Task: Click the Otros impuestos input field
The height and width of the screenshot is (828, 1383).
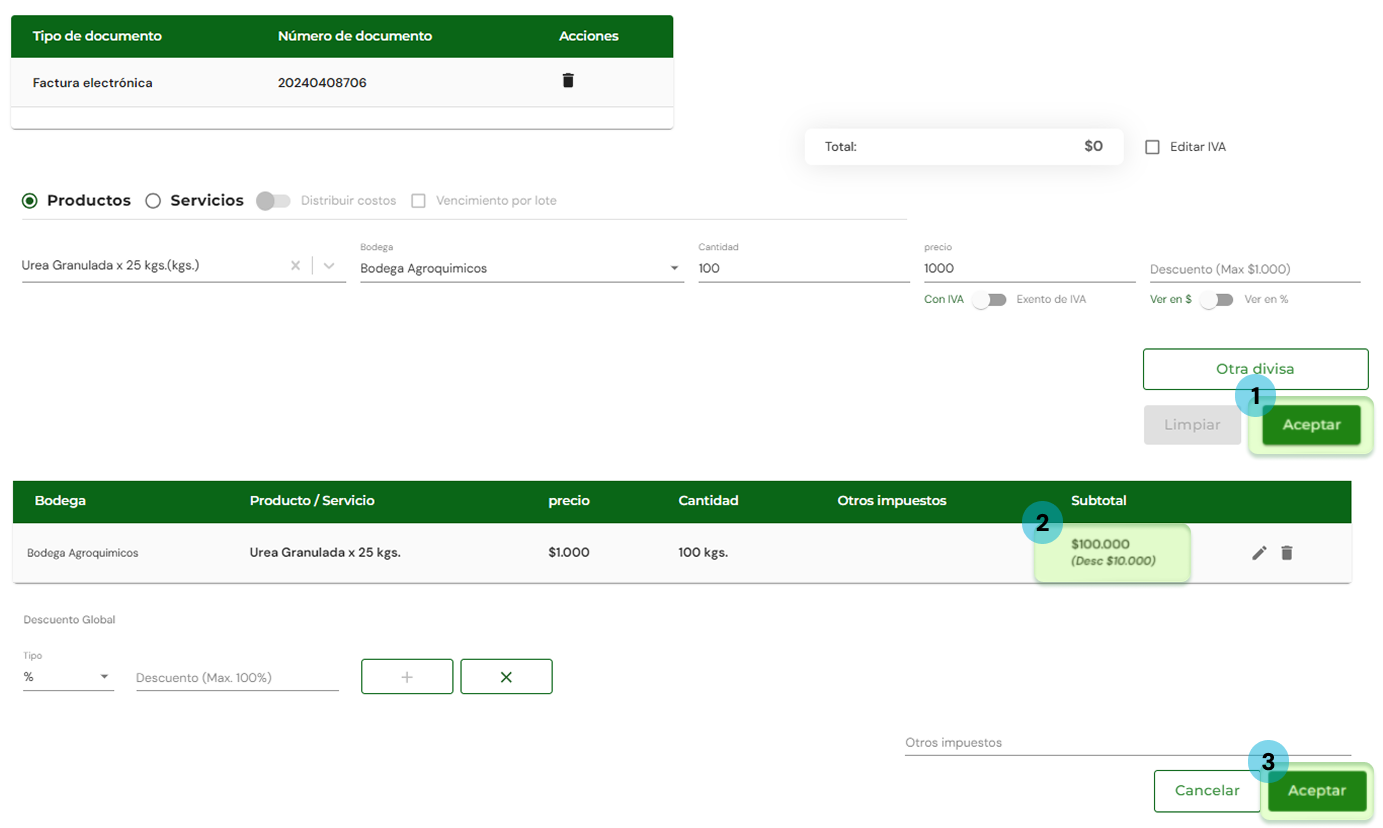Action: pos(1128,743)
